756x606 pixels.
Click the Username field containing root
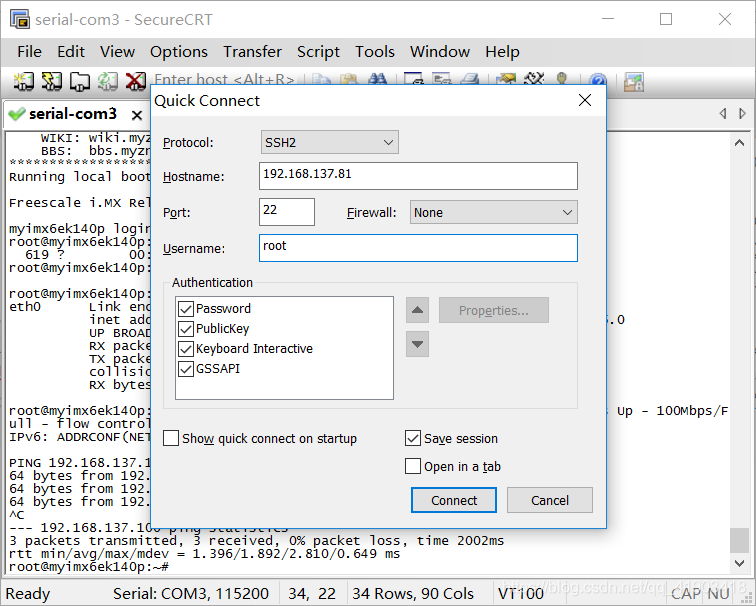pyautogui.click(x=418, y=248)
